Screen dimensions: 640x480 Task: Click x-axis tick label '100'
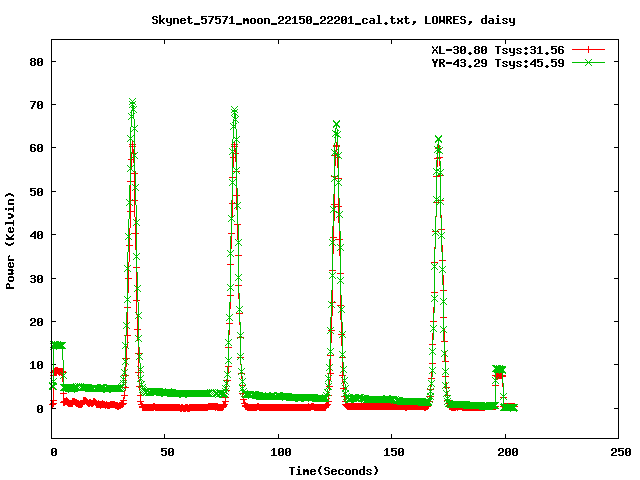[x=280, y=452]
